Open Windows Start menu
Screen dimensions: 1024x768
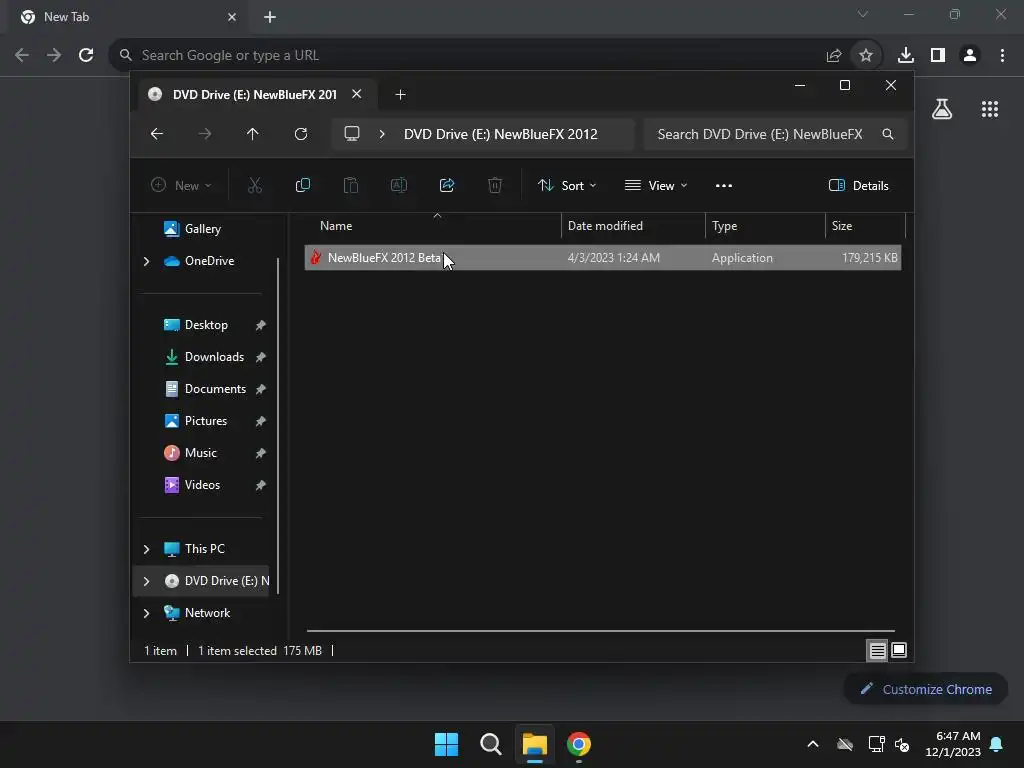tap(447, 744)
